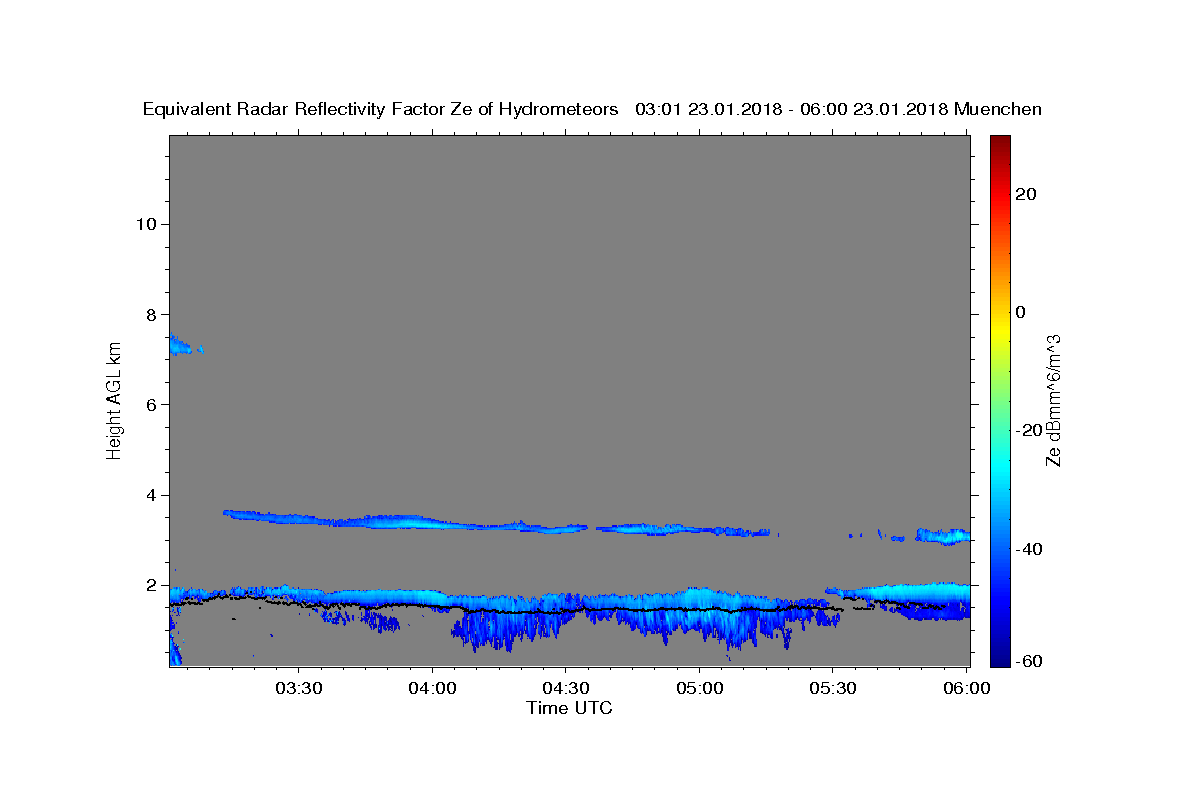This screenshot has height=800, width=1200.
Task: Click the colorbar label 'Ze dBmm^6/m^3'
Action: 1052,400
